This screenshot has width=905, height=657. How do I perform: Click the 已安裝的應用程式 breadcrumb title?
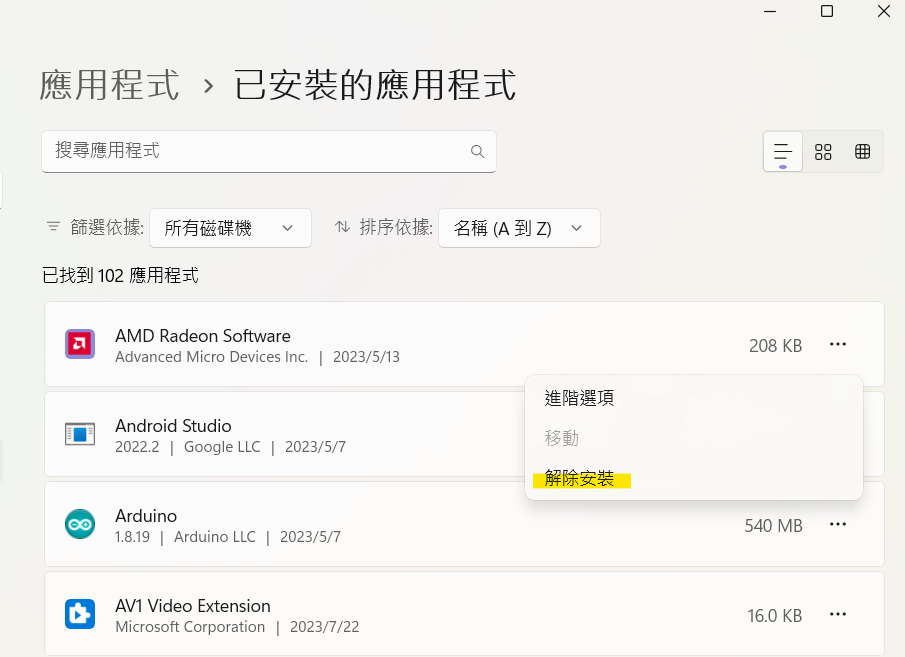point(375,85)
